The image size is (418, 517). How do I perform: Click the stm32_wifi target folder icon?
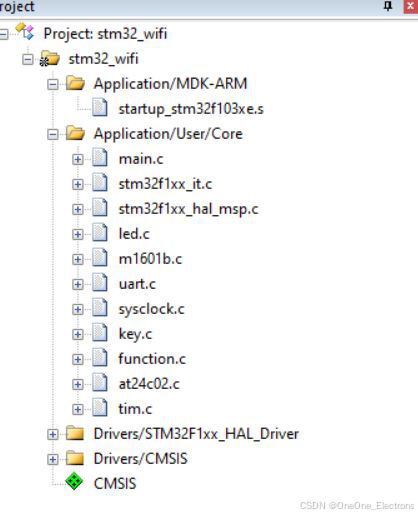click(x=50, y=59)
